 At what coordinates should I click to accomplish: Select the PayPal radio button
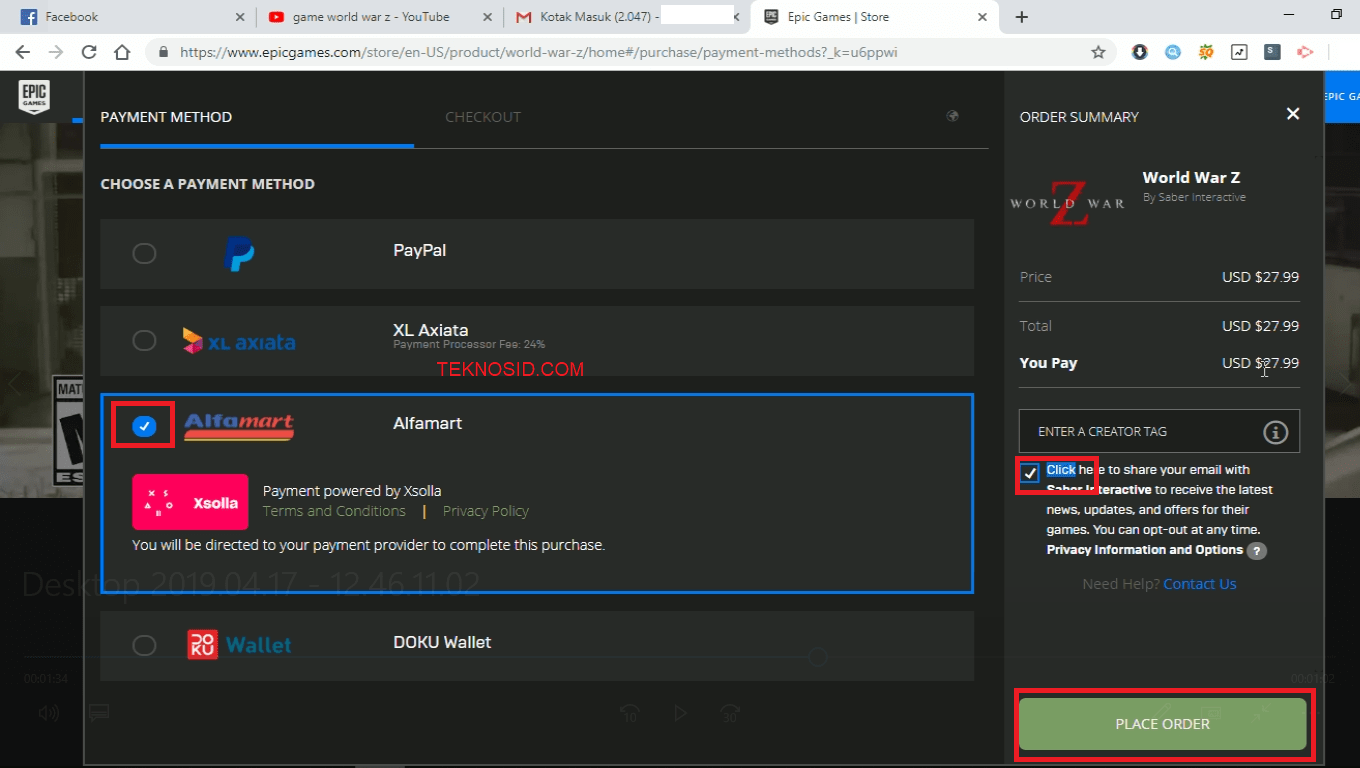pos(144,253)
